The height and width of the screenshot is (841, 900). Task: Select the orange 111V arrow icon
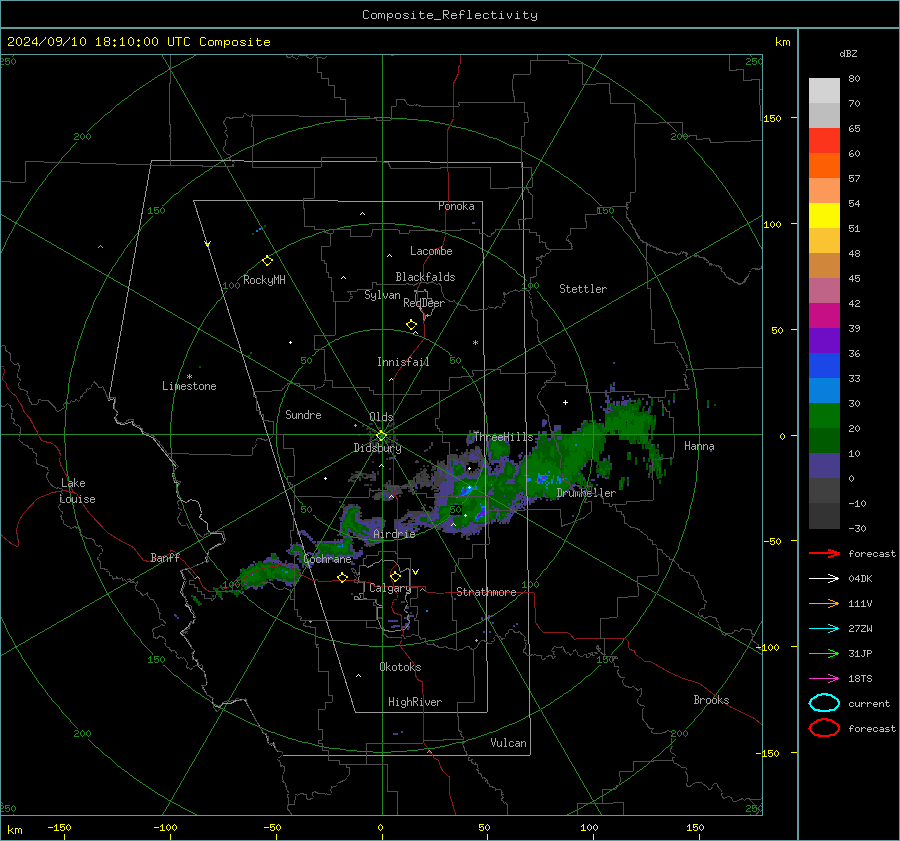click(824, 603)
